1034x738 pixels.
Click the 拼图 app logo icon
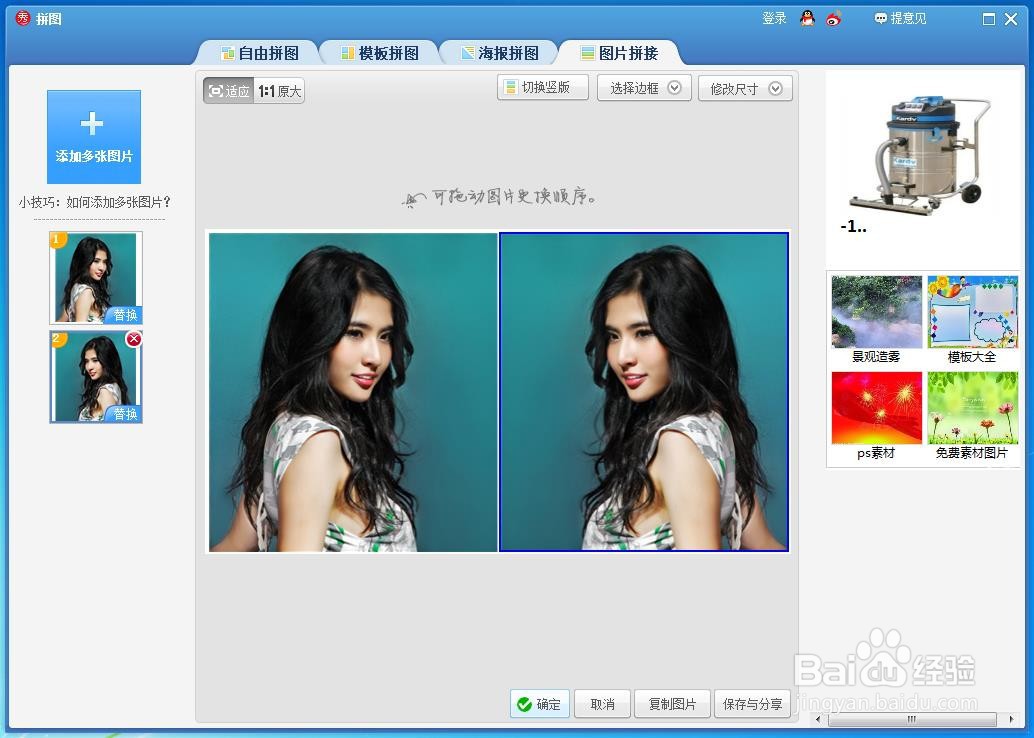coord(23,18)
